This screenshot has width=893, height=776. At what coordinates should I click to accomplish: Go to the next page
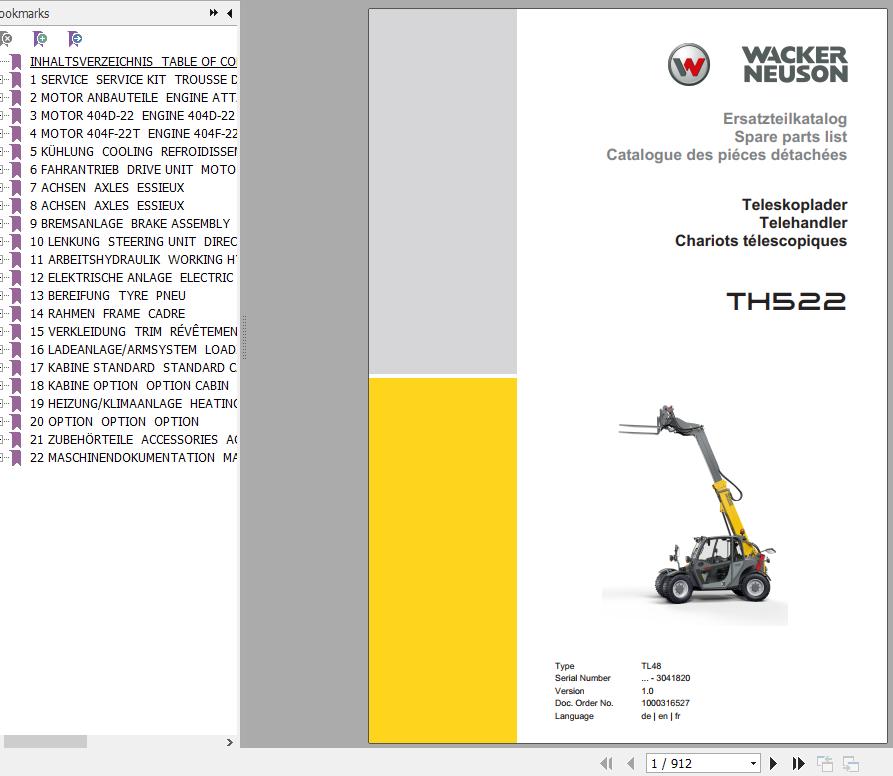[773, 763]
